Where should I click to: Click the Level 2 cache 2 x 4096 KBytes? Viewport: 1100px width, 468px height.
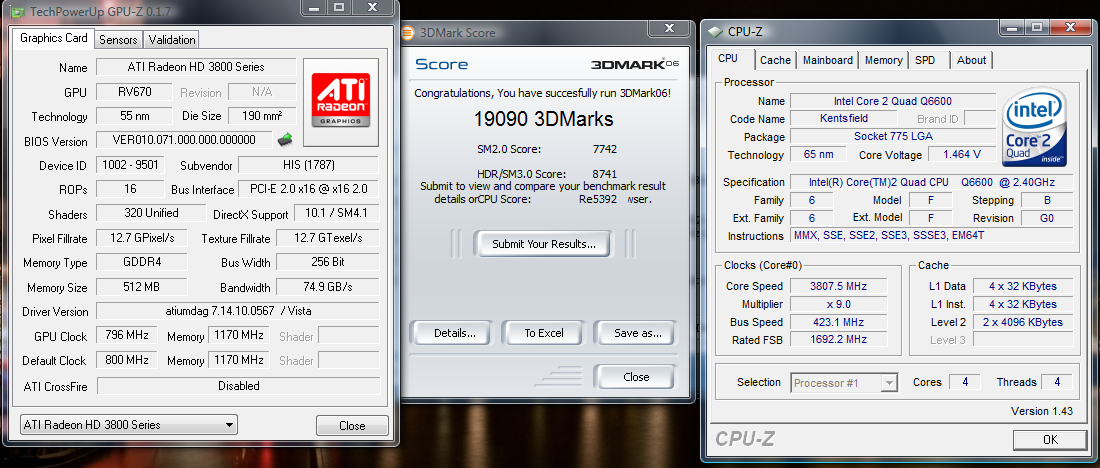(1024, 322)
